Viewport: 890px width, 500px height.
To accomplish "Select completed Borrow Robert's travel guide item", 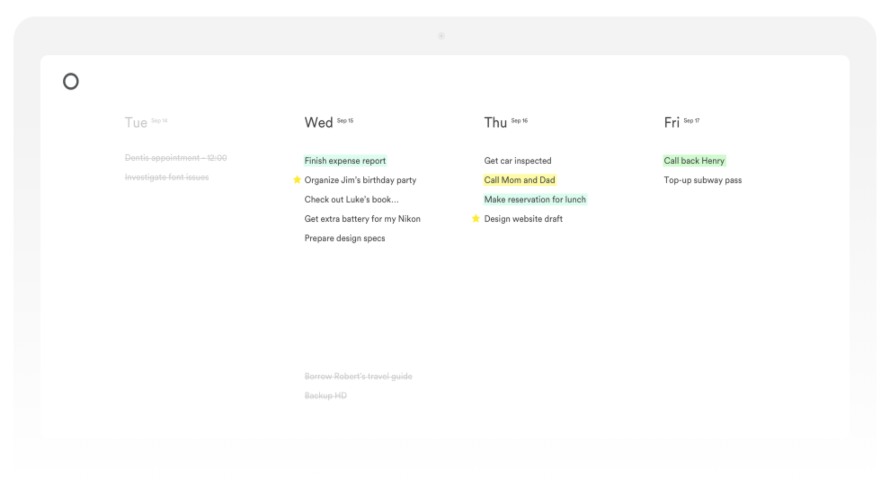I will (358, 377).
